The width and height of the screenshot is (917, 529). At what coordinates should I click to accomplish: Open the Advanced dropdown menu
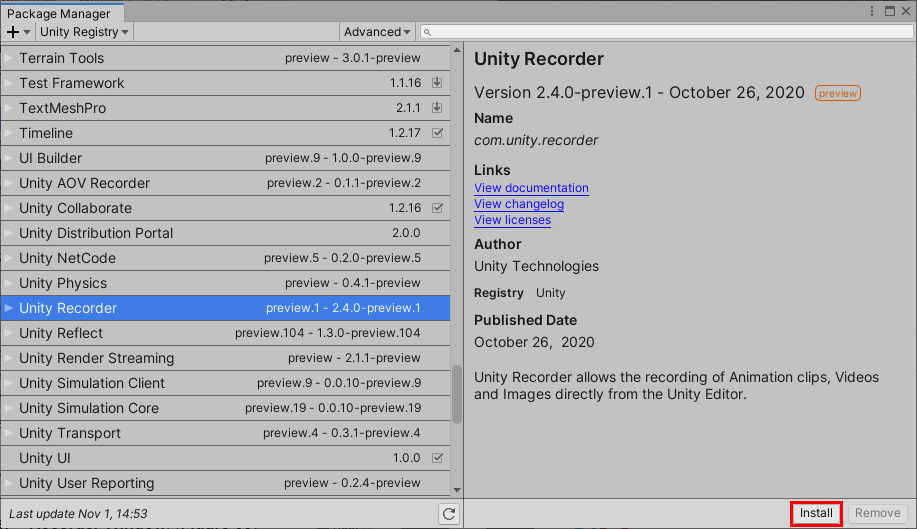[378, 32]
